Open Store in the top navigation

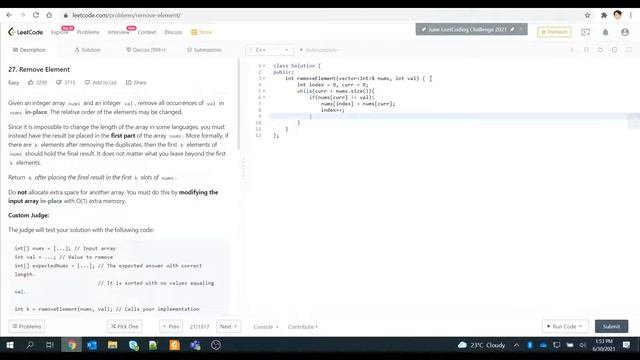202,32
